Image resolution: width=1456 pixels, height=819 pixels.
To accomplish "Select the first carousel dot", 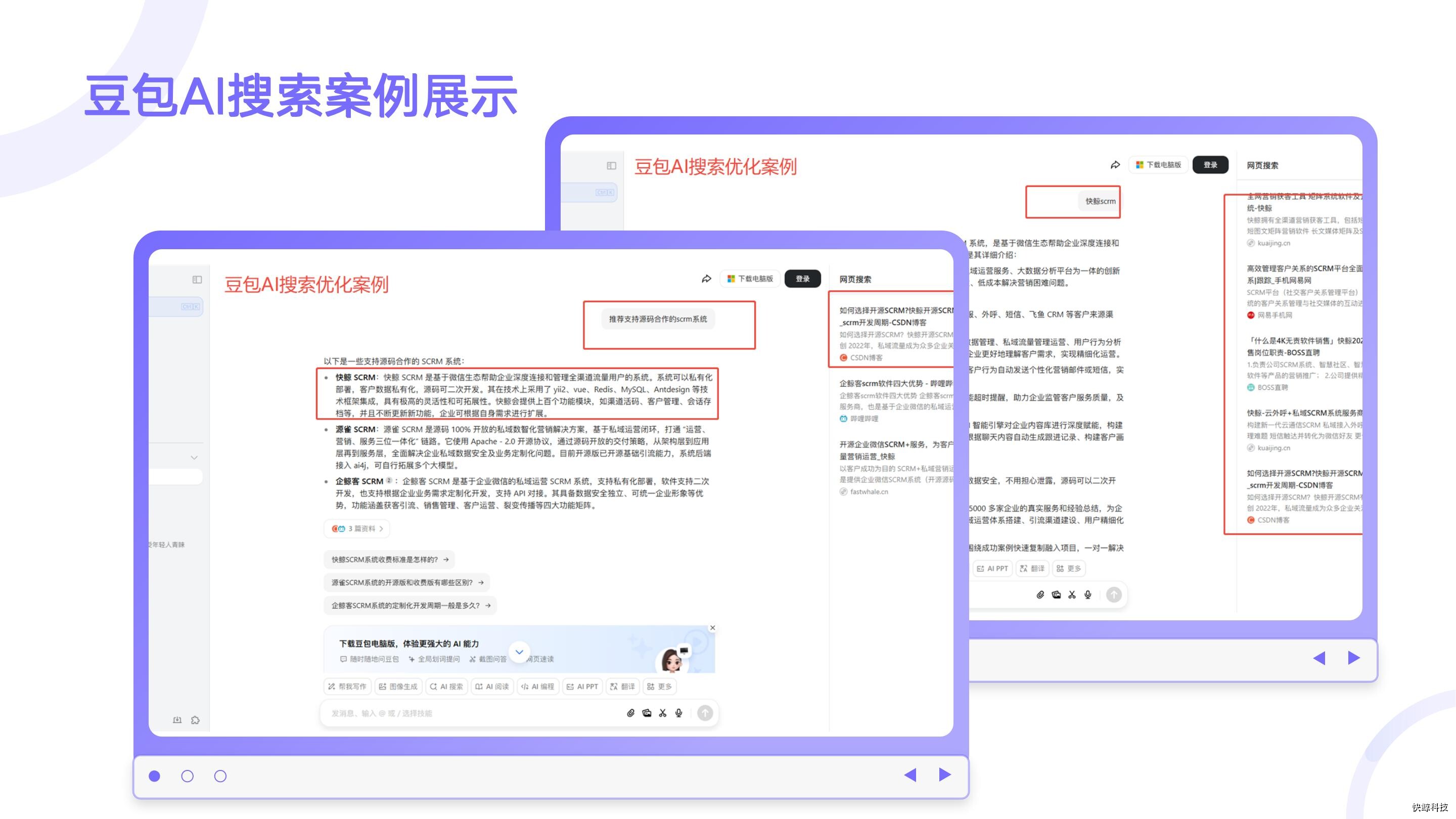I will (x=154, y=776).
